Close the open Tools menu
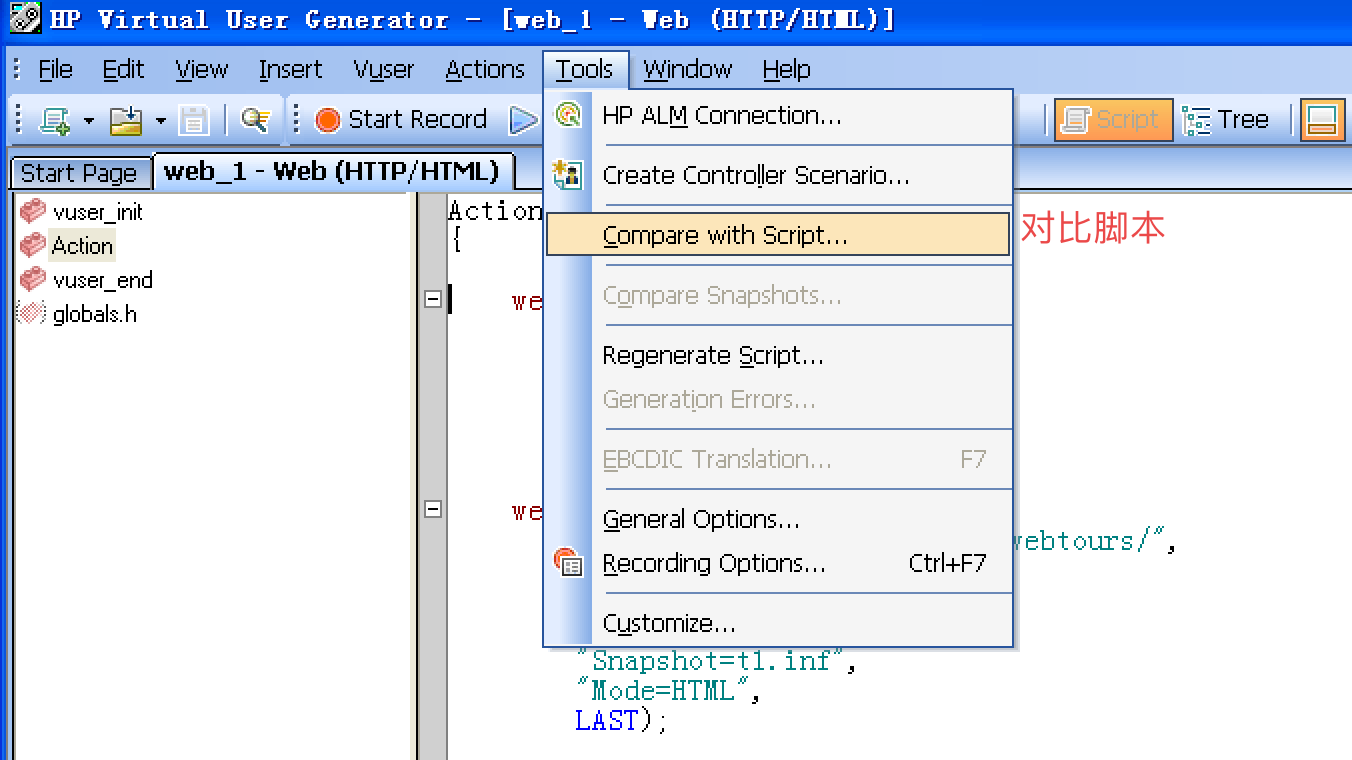Screen dimensions: 1352x760 pyautogui.click(x=585, y=70)
